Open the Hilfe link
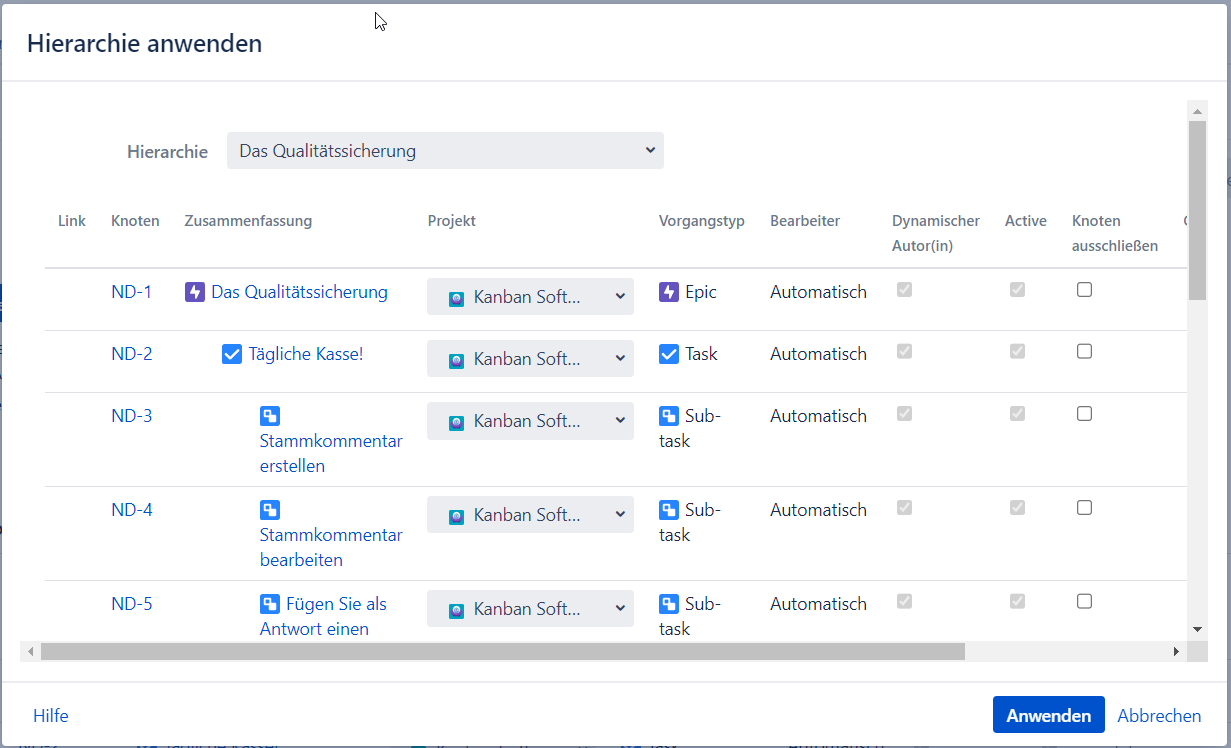The width and height of the screenshot is (1231, 748). point(51,716)
